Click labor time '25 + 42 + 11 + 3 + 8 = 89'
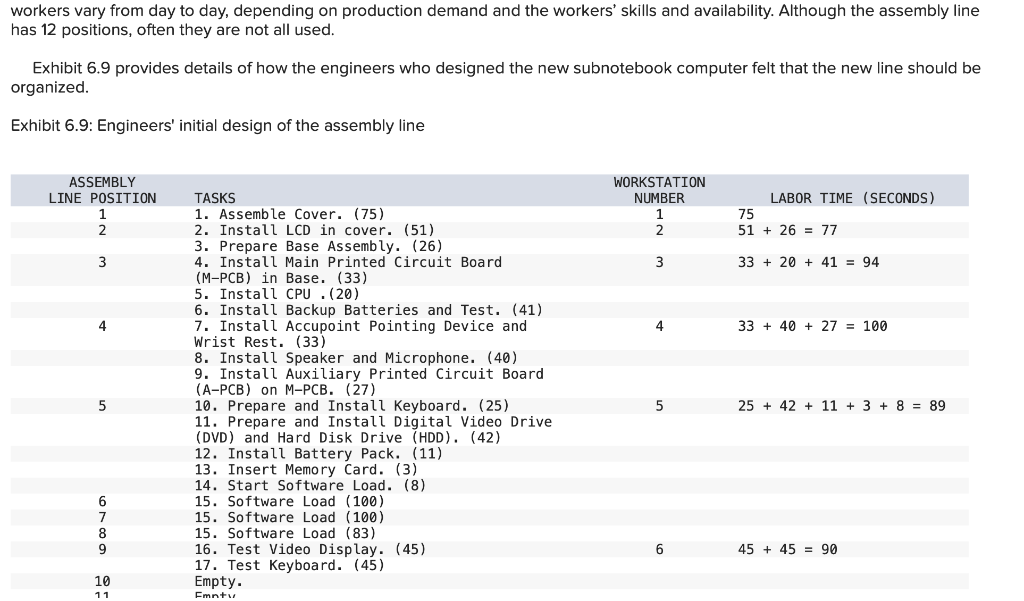 [842, 406]
